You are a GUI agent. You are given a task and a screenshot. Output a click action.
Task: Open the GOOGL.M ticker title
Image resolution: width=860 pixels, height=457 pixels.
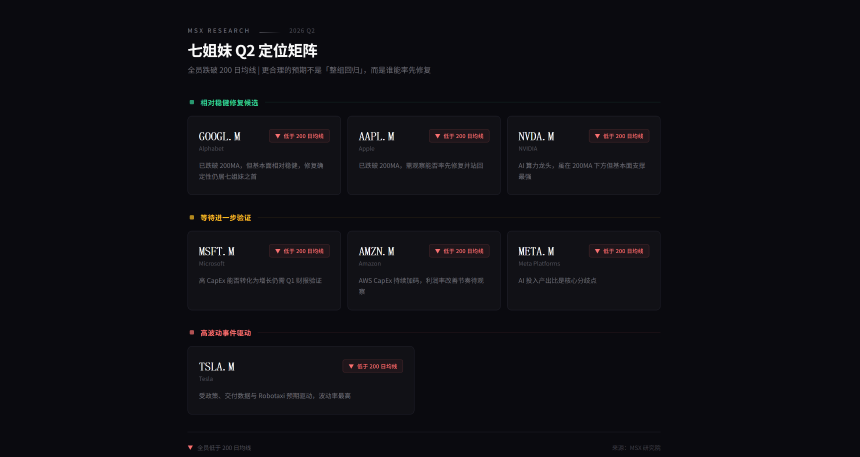[x=219, y=136]
